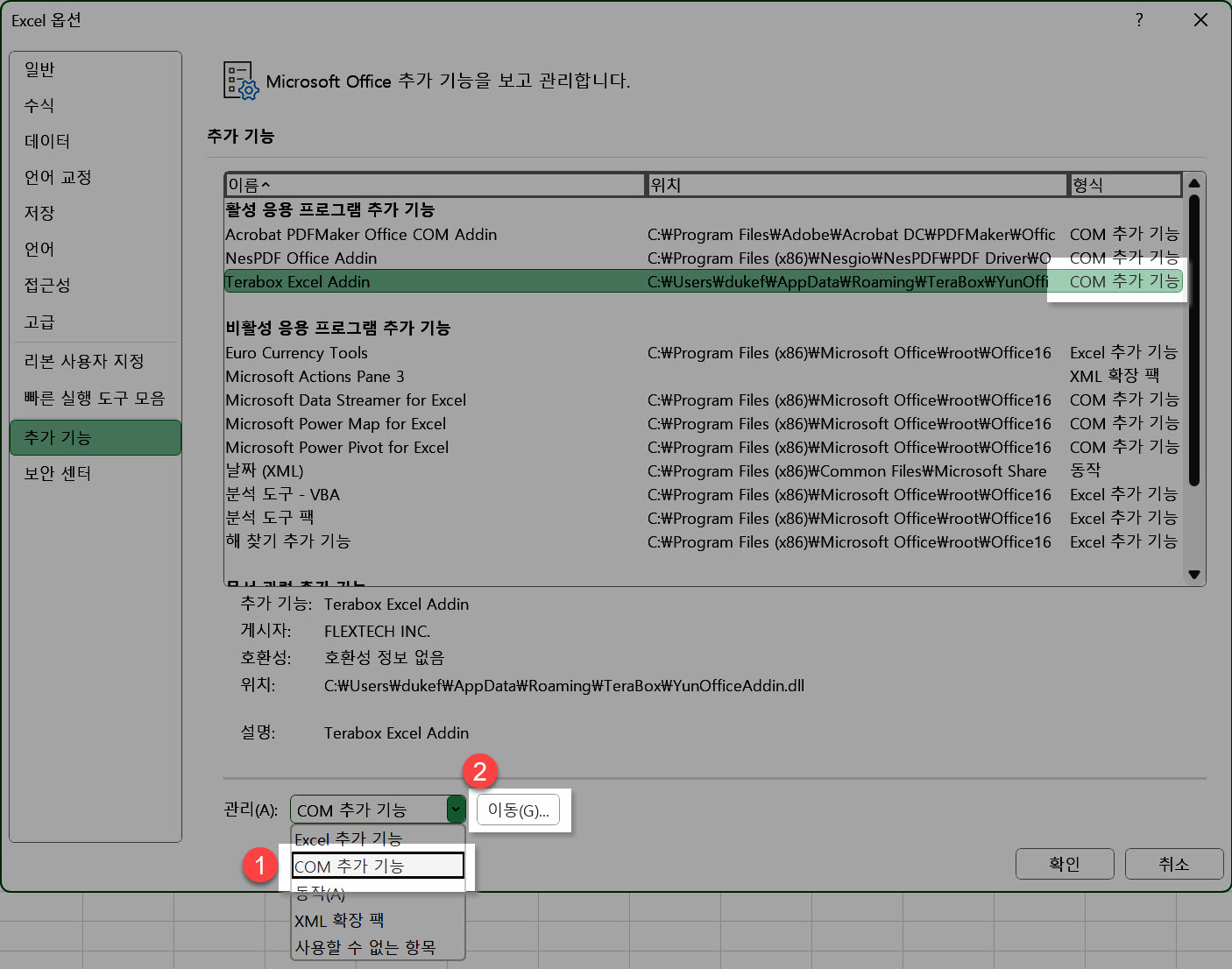Sort add-ins by 이름 column header

tap(435, 185)
